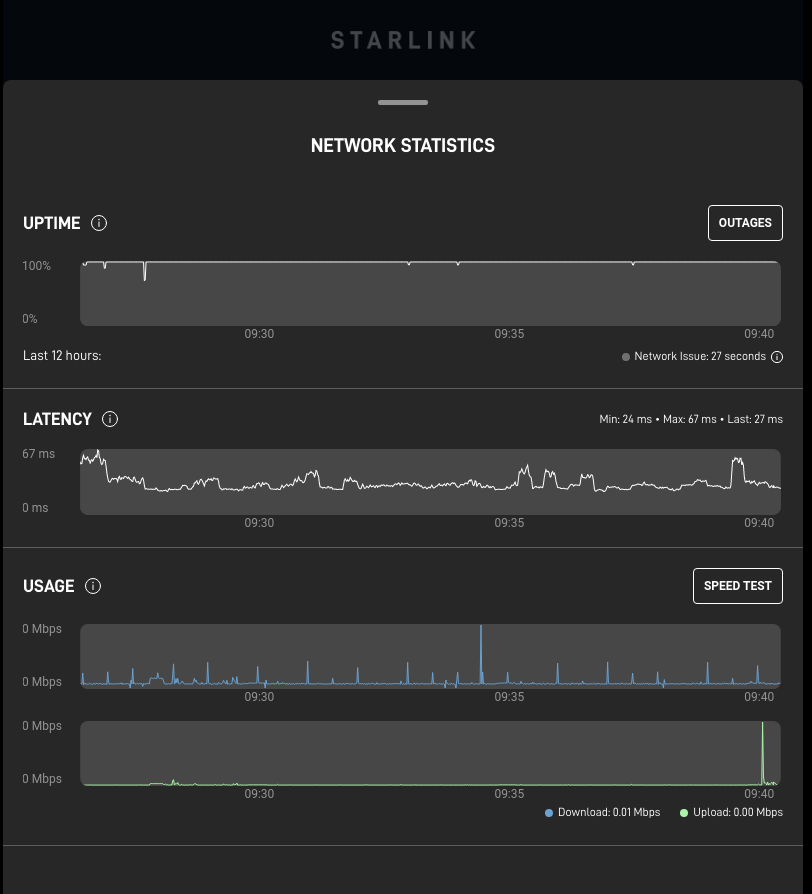Open the OUTAGES button
The width and height of the screenshot is (812, 894).
(745, 223)
